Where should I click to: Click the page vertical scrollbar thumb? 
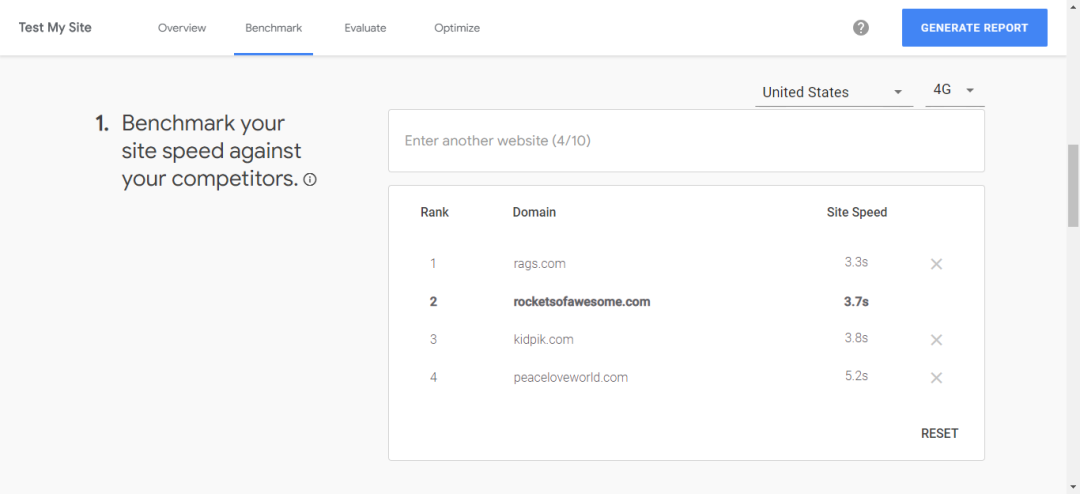(1073, 186)
